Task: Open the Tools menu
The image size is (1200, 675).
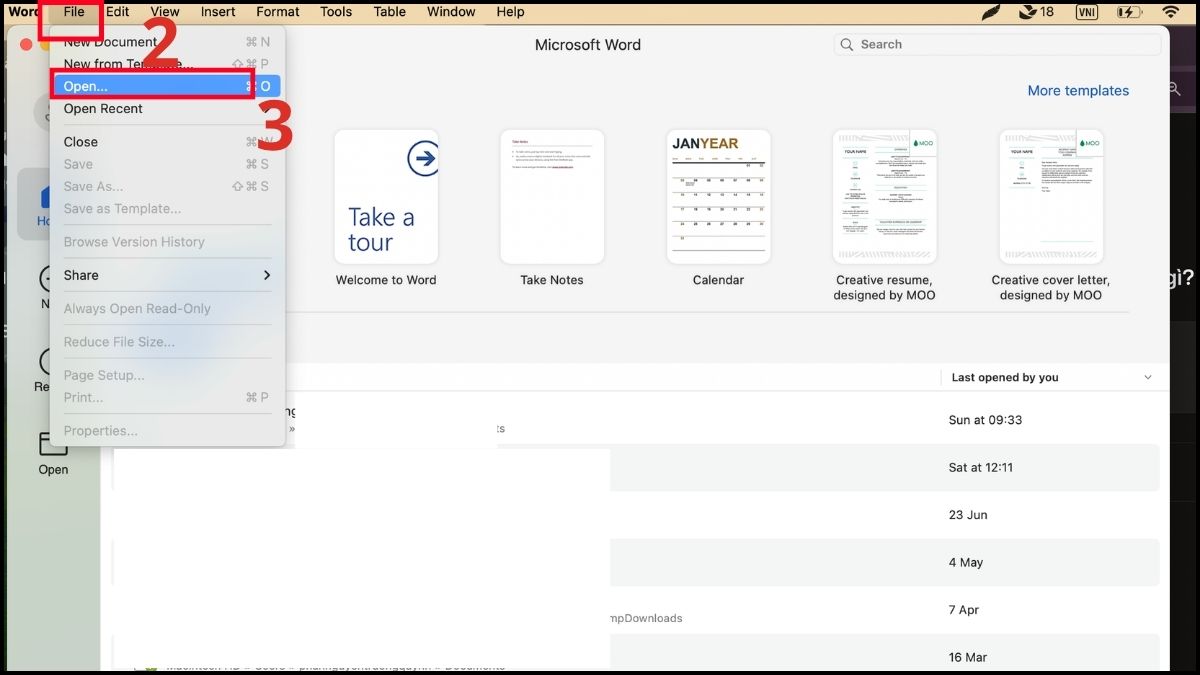Action: pyautogui.click(x=336, y=12)
